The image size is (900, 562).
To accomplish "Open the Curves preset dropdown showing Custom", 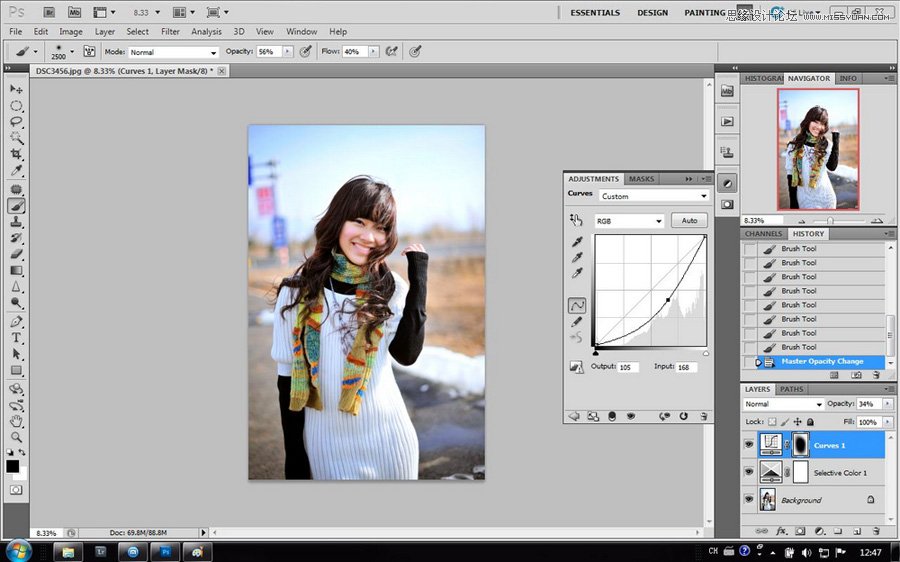I will tap(654, 196).
